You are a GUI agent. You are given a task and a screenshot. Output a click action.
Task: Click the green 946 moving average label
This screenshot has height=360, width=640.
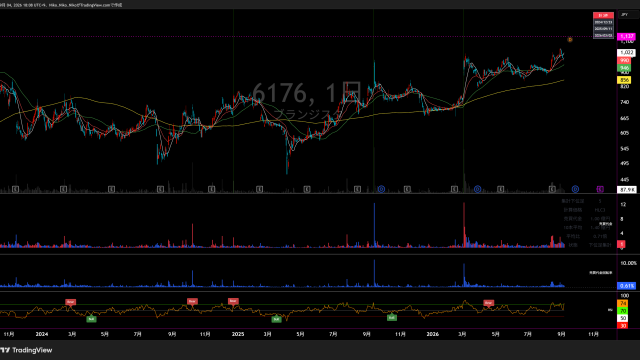point(624,68)
